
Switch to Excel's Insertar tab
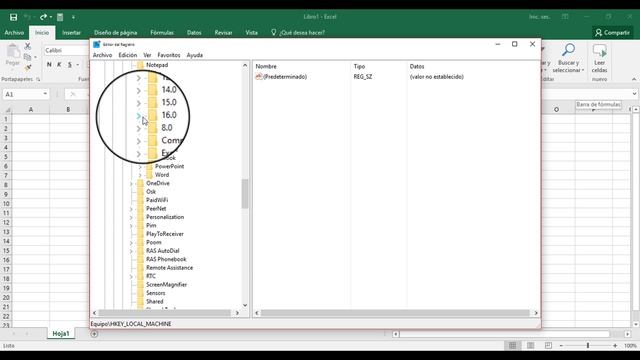(x=71, y=32)
